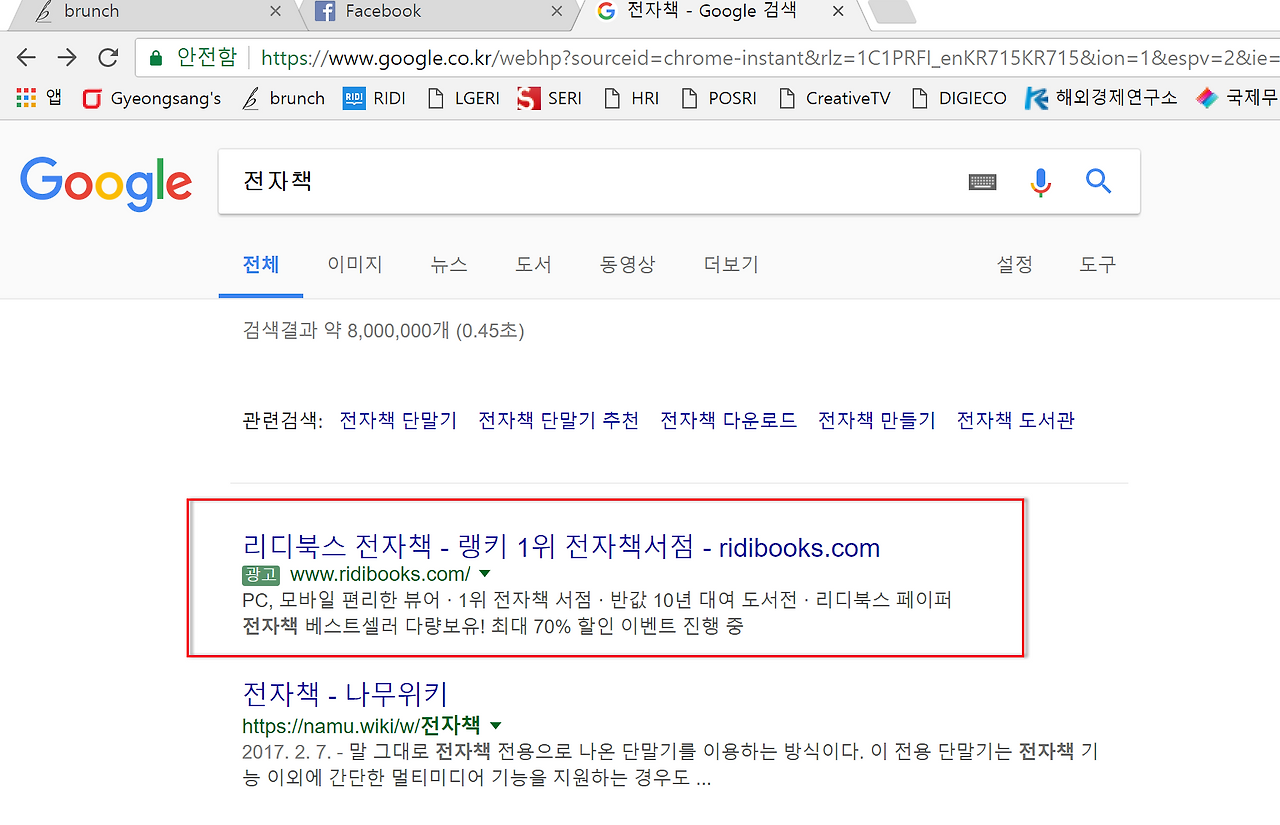Click the browser forward arrow

67,57
